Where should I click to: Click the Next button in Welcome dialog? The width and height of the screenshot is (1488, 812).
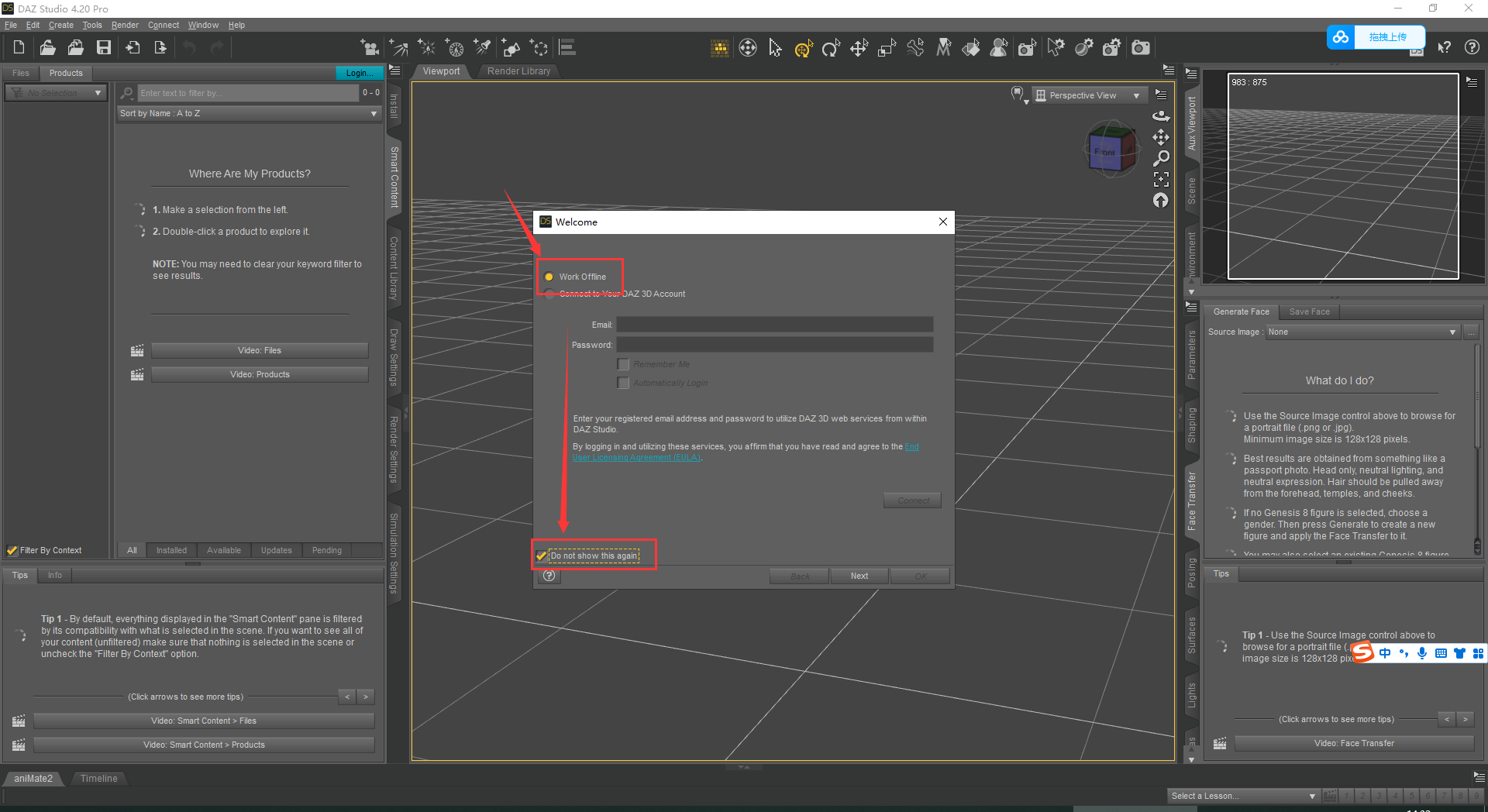click(x=859, y=576)
